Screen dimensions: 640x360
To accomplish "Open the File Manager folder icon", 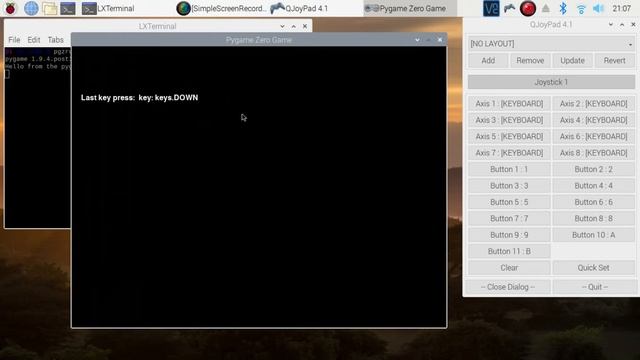I will 49,8.
